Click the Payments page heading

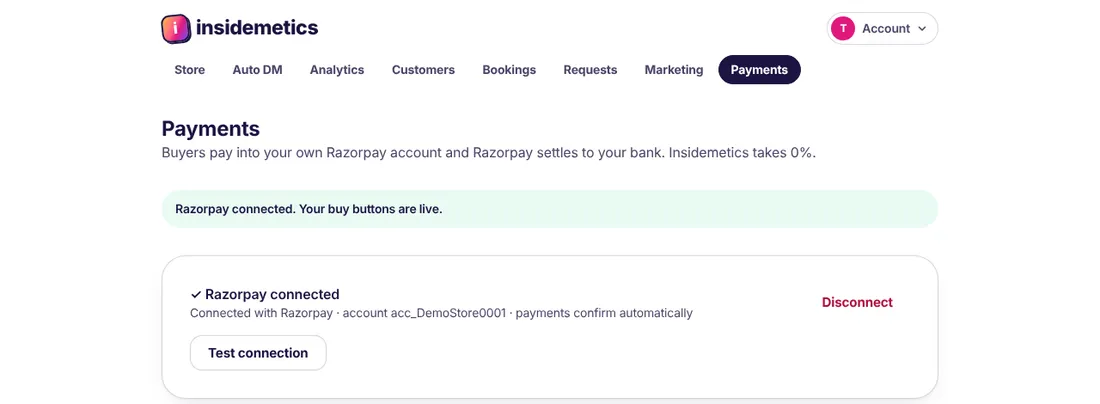pyautogui.click(x=210, y=128)
